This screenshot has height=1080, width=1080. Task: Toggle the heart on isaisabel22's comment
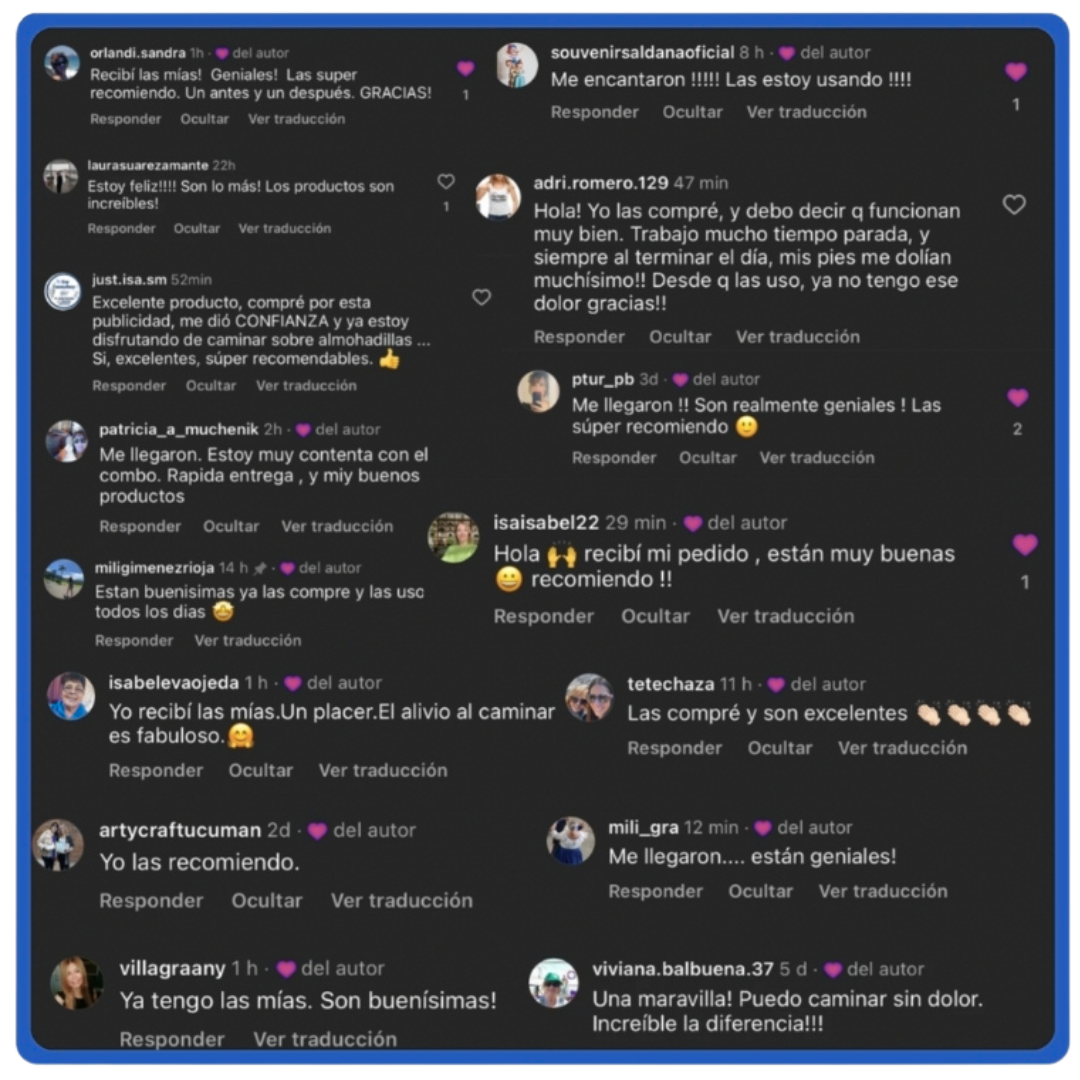[x=1025, y=545]
